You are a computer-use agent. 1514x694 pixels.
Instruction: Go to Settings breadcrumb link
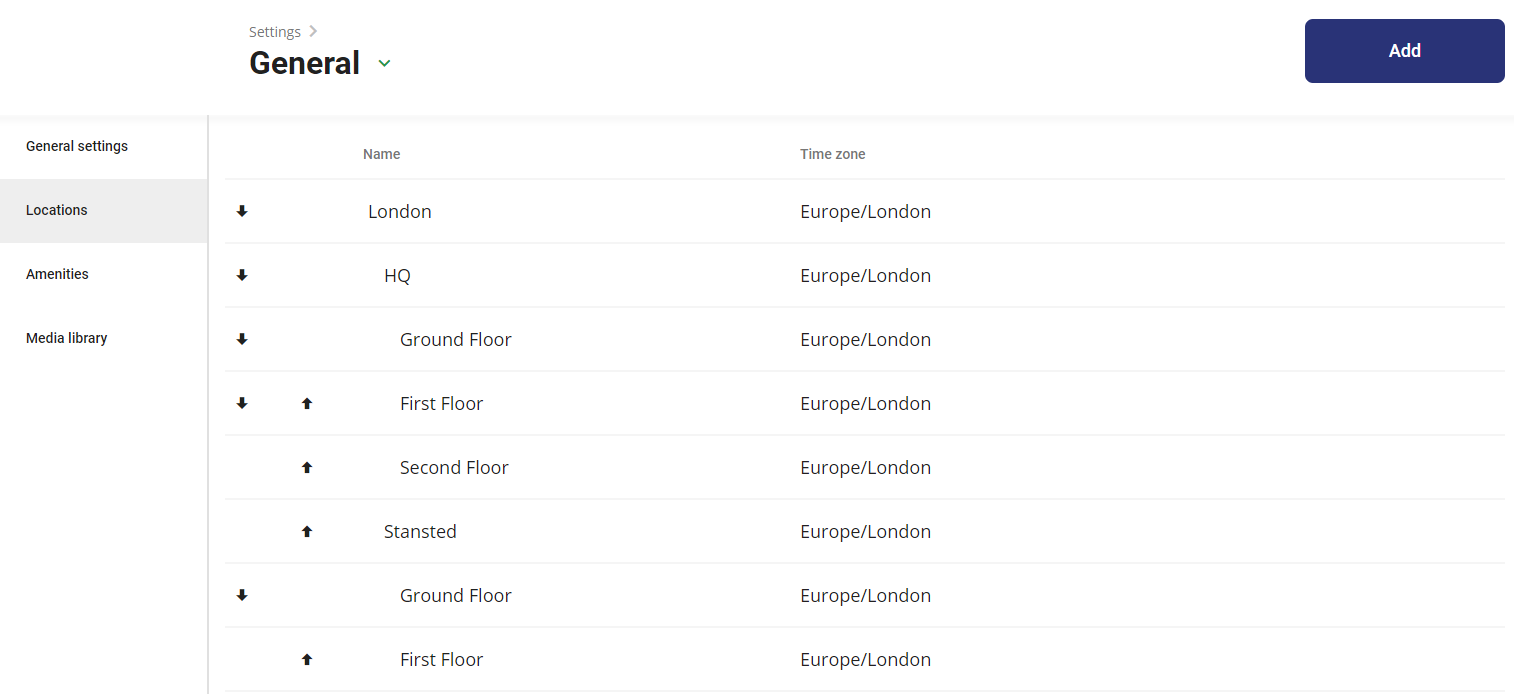tap(275, 32)
